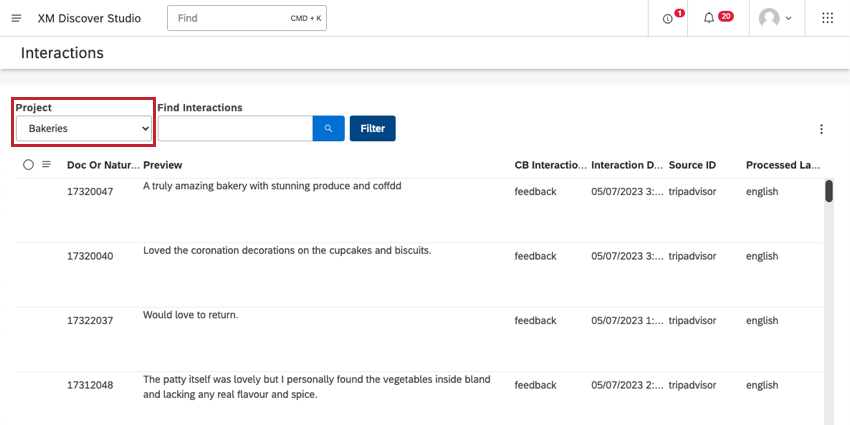Focus the Find Interactions text field
The height and width of the screenshot is (425, 850).
click(x=235, y=128)
